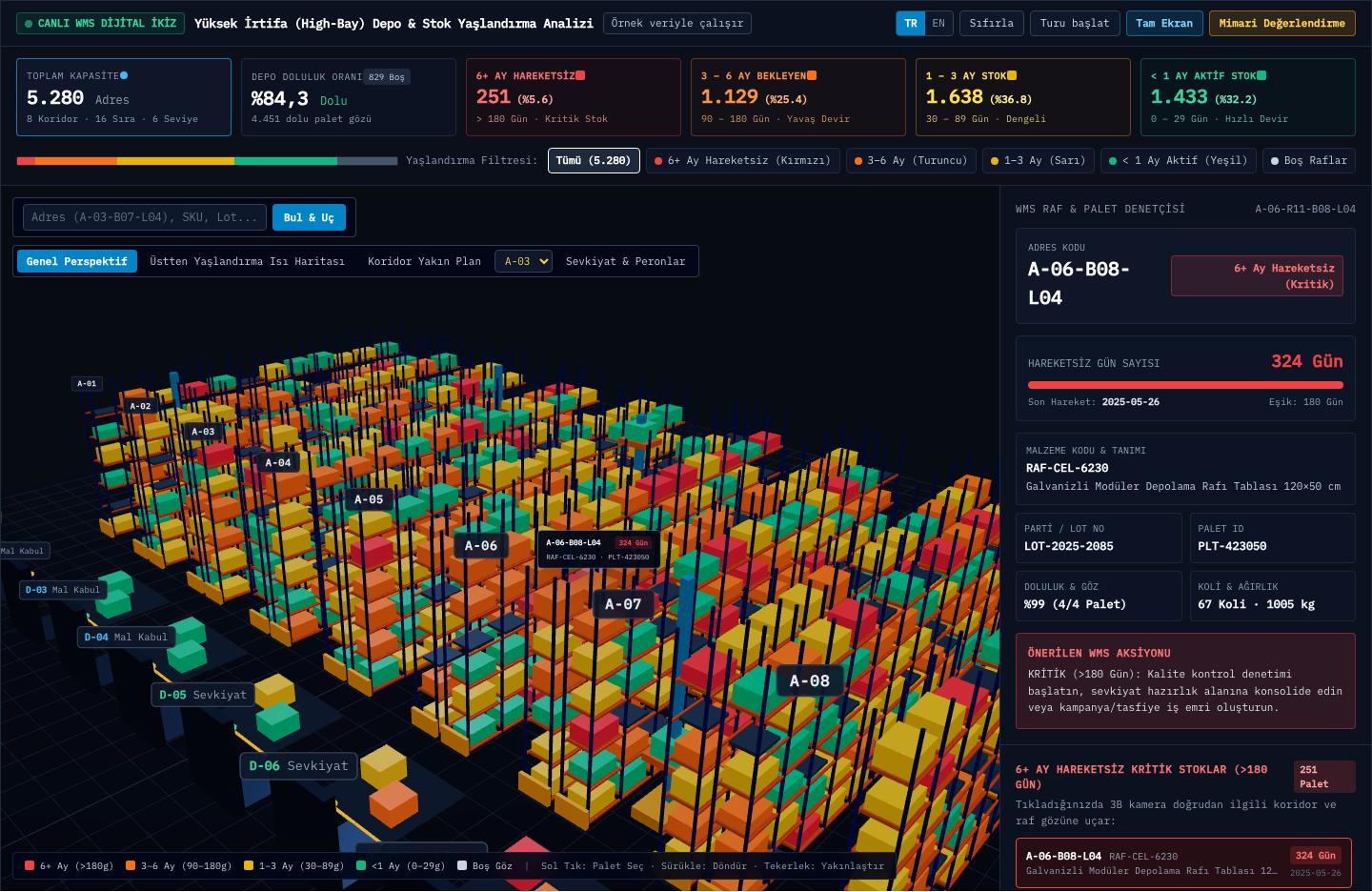Toggle the 6+ Ay Hareketsiz (Kırmızı) filter
1372x892 pixels.
742,160
